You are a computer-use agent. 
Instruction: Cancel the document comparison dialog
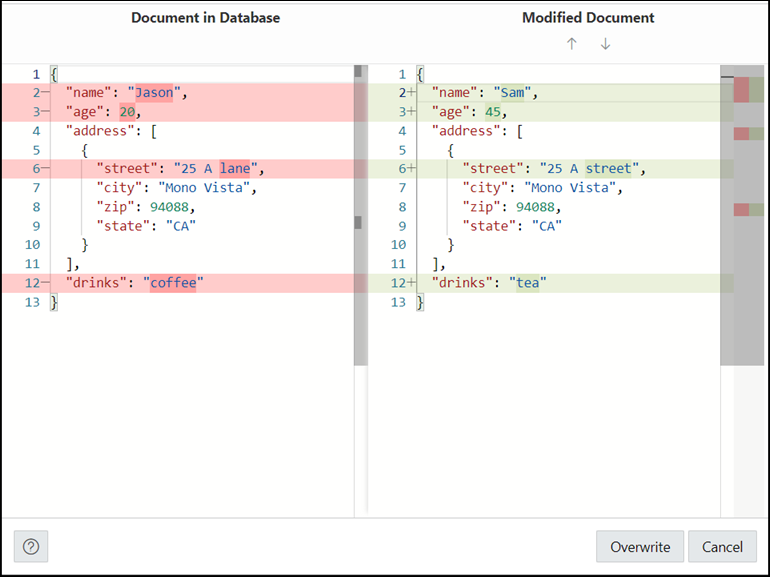tap(722, 546)
